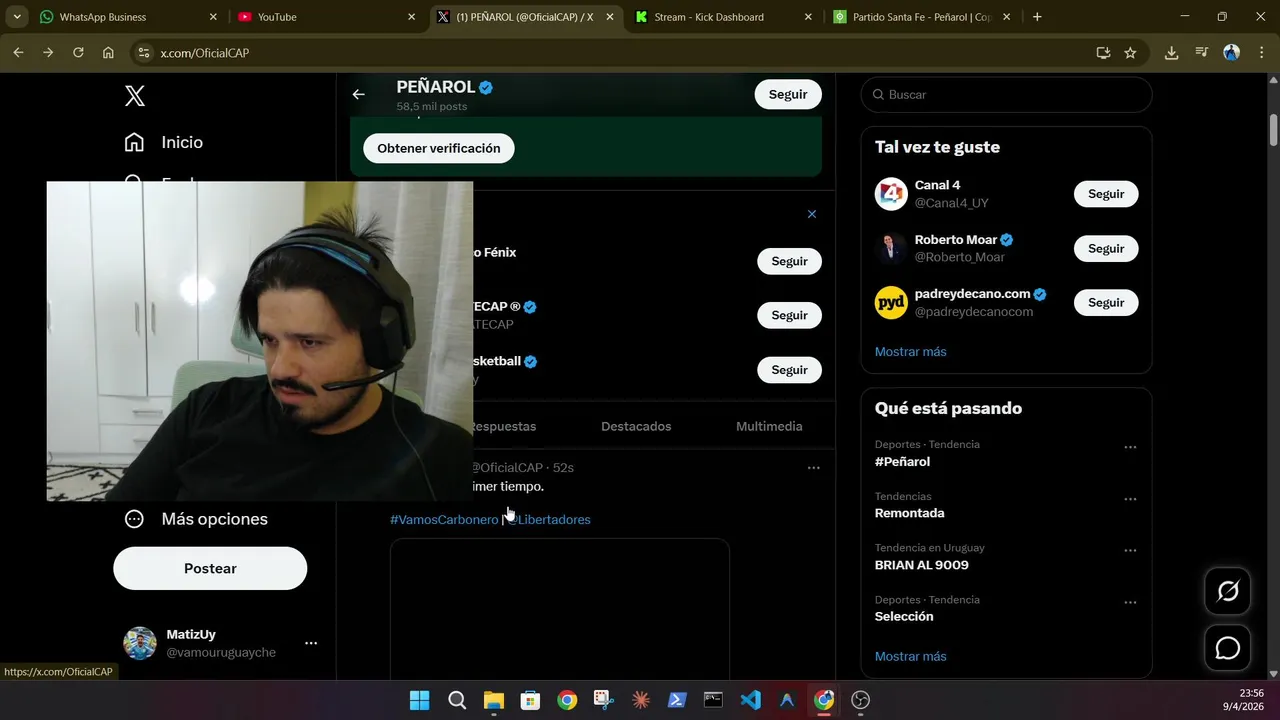Image resolution: width=1280 pixels, height=720 pixels.
Task: Open Chrome home page button
Action: coord(108,52)
